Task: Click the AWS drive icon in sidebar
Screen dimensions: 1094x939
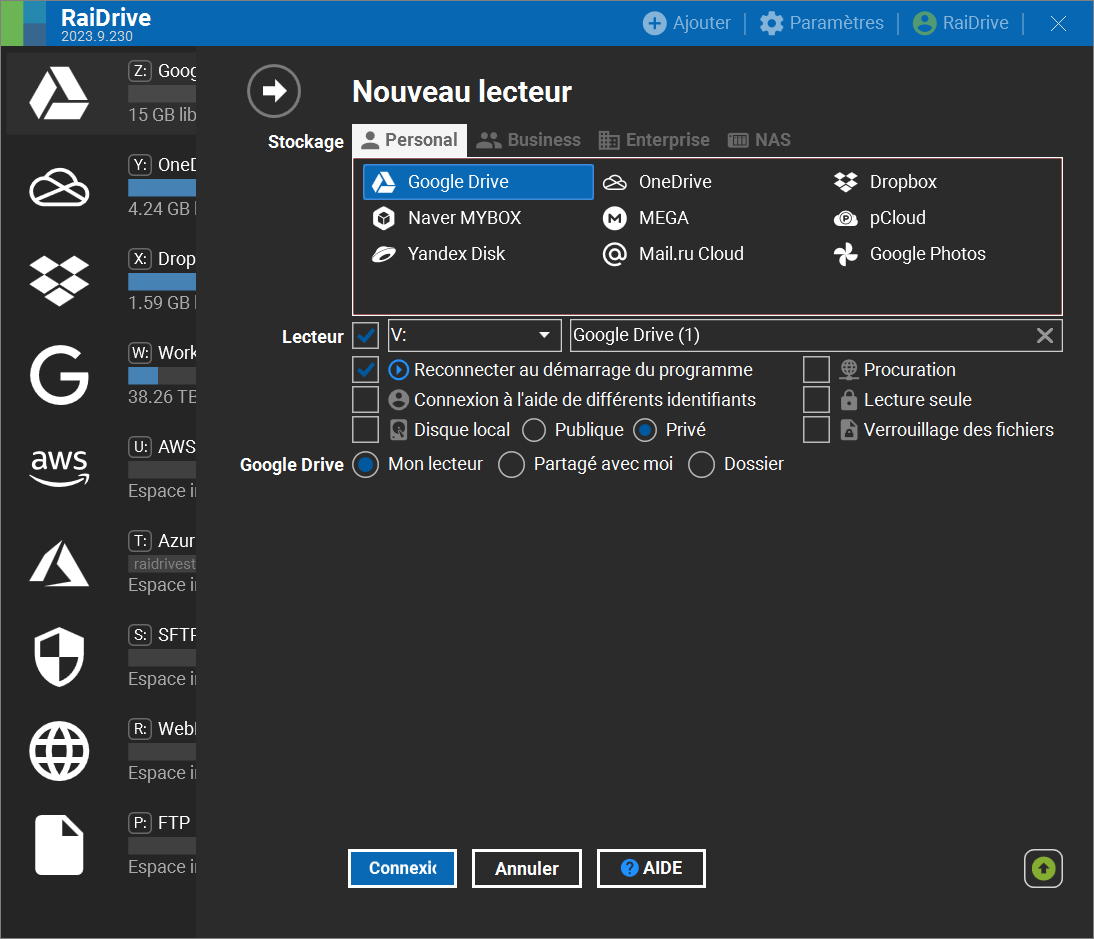Action: click(x=59, y=468)
